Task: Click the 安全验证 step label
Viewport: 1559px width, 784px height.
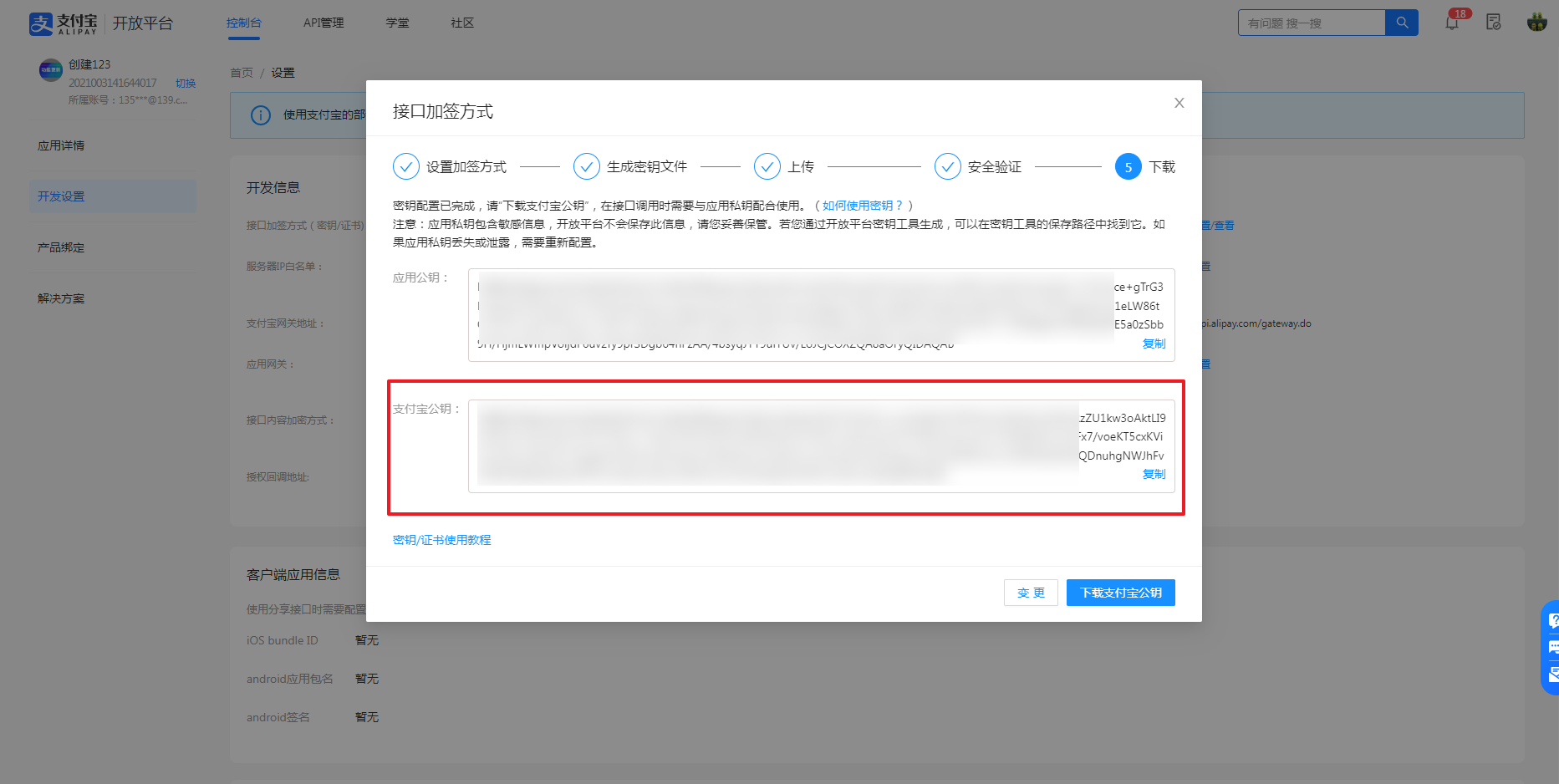Action: 995,167
